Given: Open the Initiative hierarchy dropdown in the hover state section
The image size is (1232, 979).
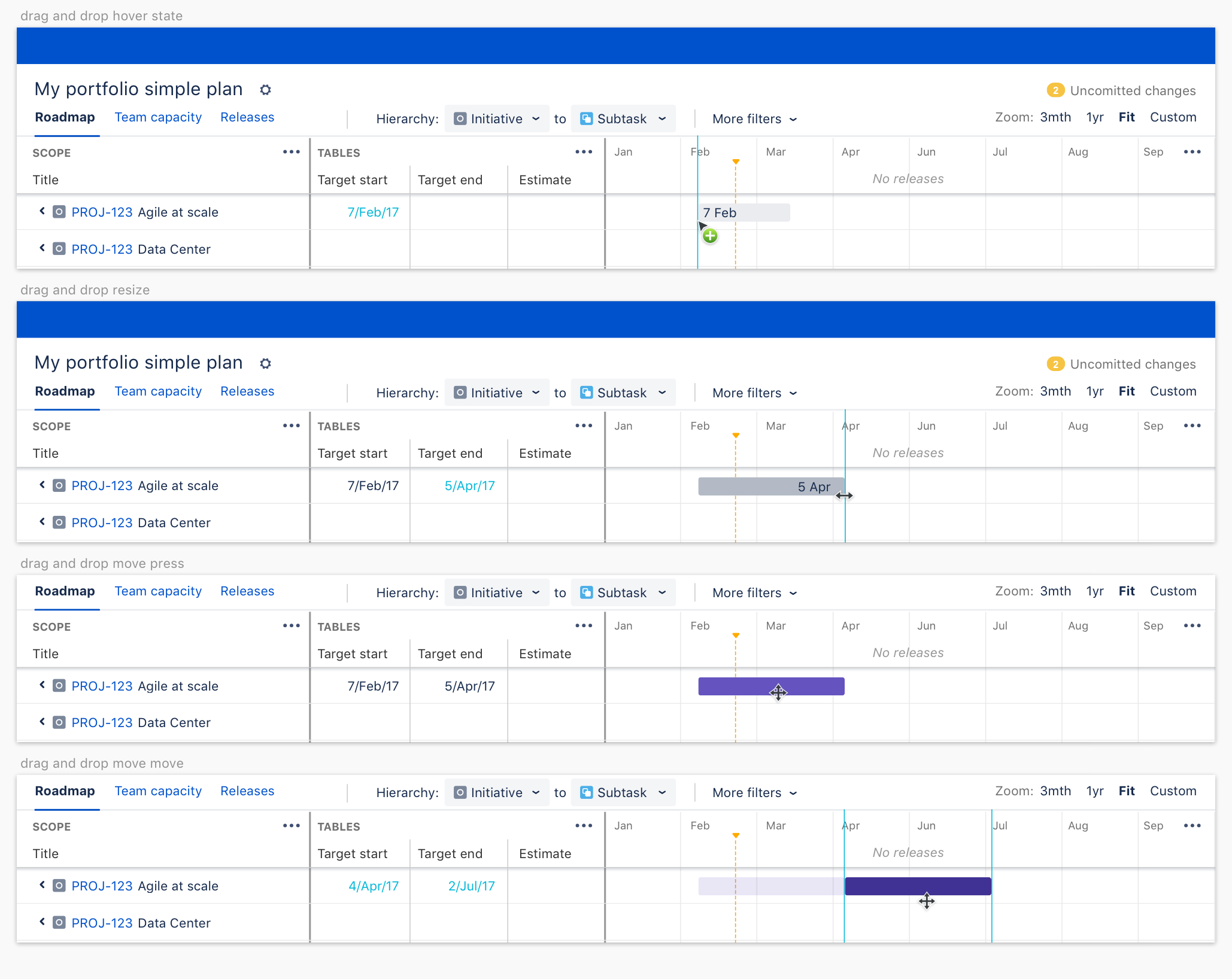Looking at the screenshot, I should pyautogui.click(x=497, y=118).
